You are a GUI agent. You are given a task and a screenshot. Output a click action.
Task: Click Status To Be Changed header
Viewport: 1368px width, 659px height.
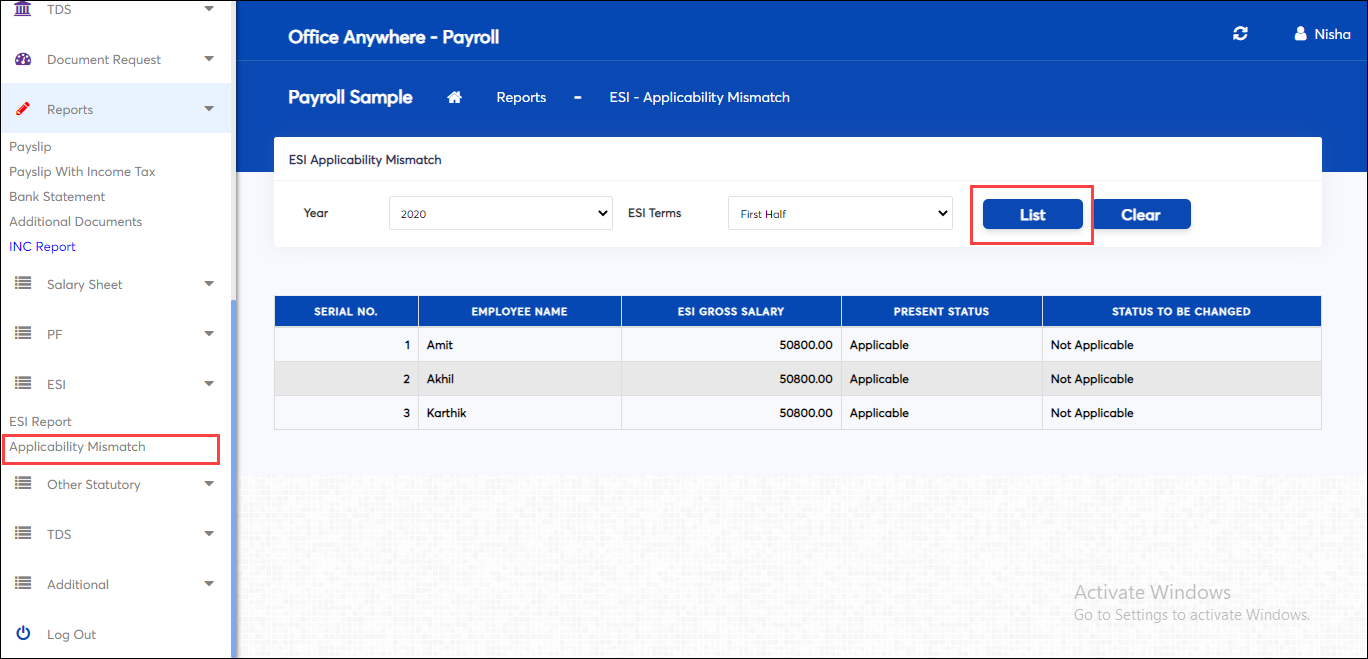pos(1181,311)
